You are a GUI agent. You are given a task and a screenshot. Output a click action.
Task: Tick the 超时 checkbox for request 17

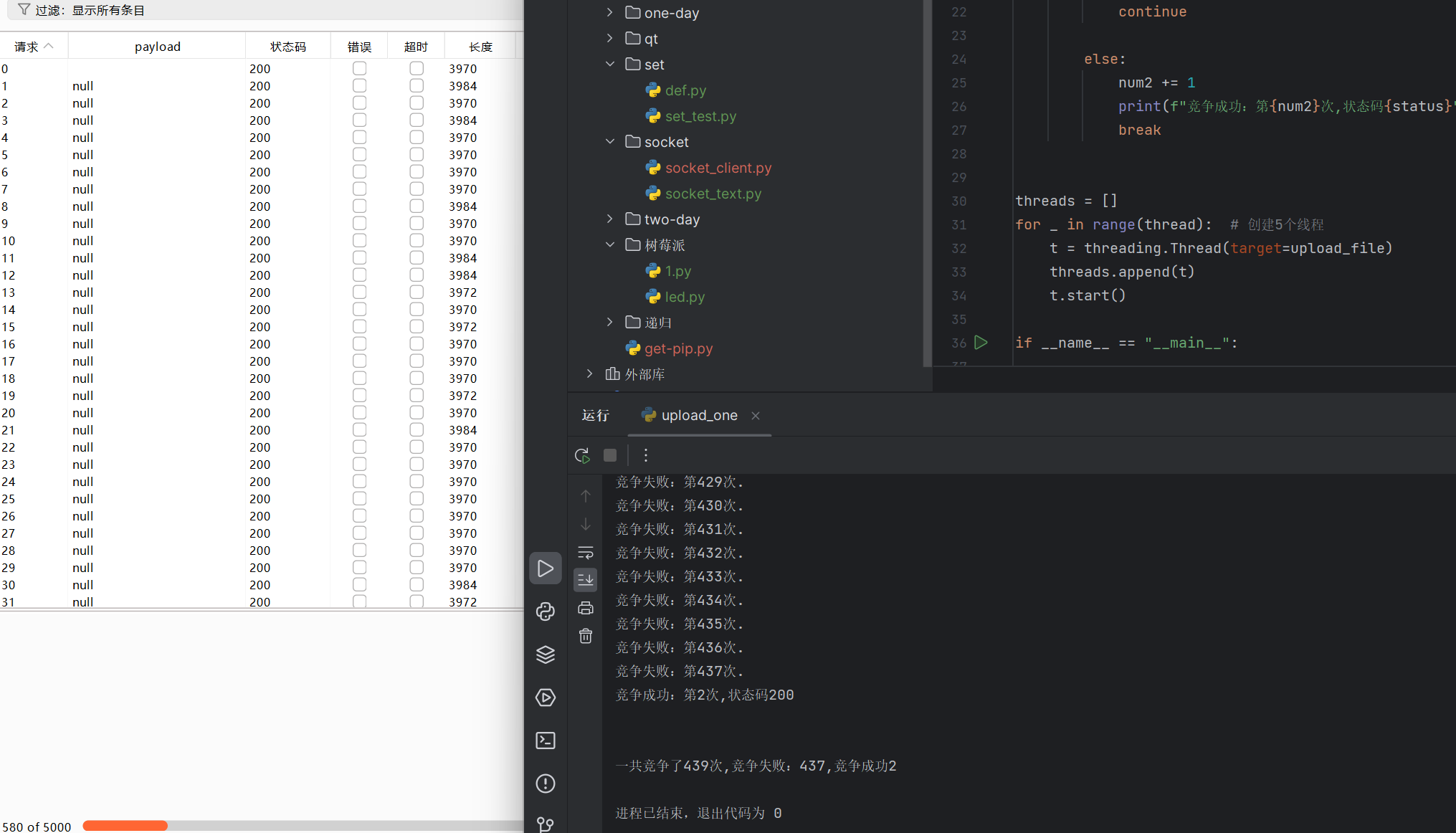[x=417, y=361]
